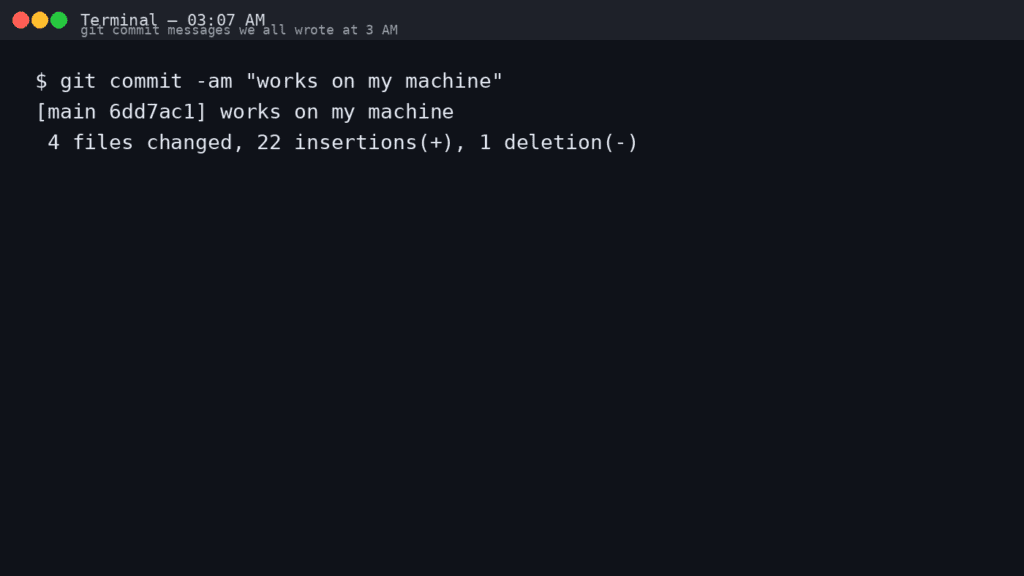Click the red close traffic light button

[x=18, y=19]
